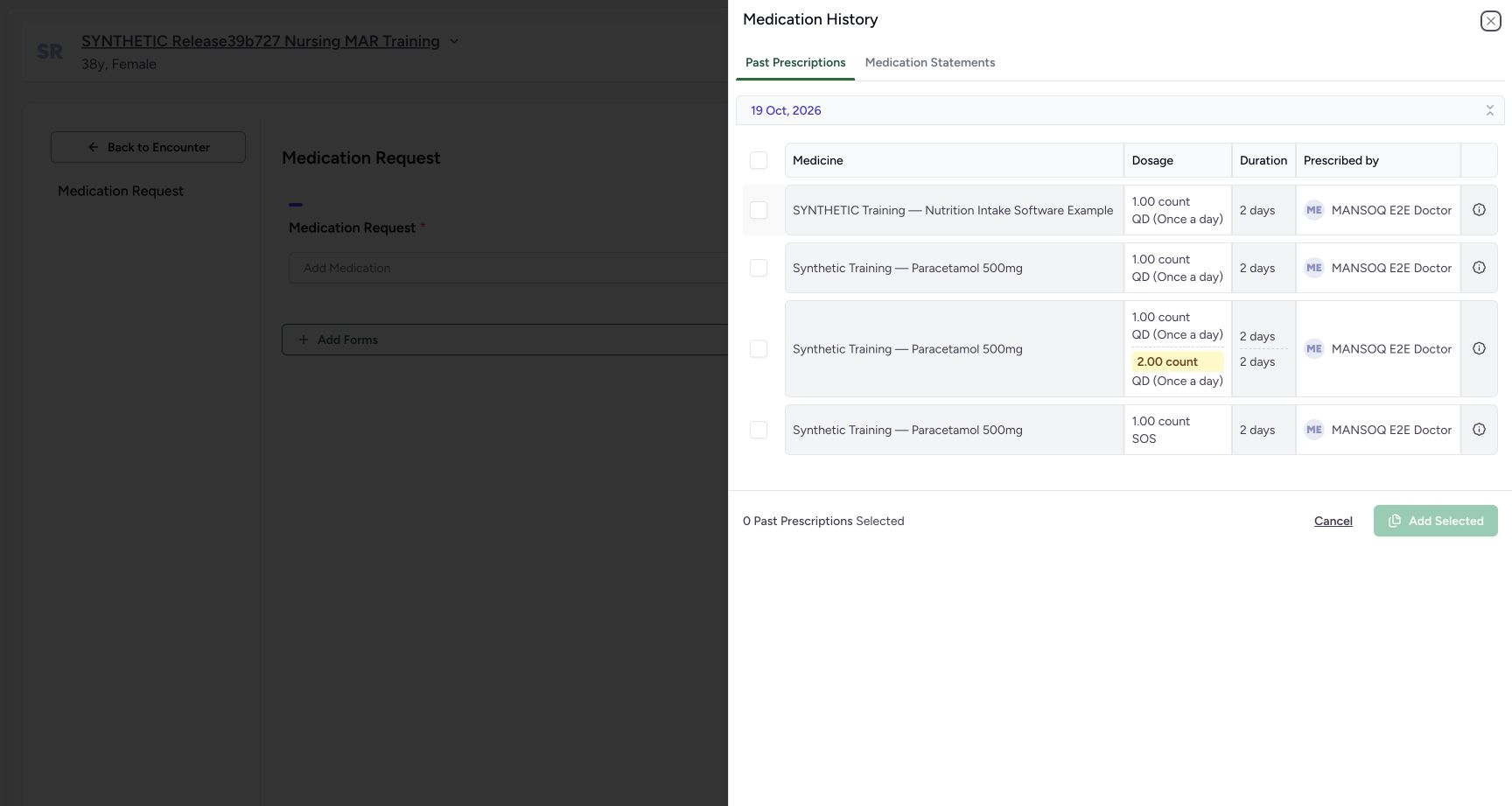Click the SR patient avatar

50,52
